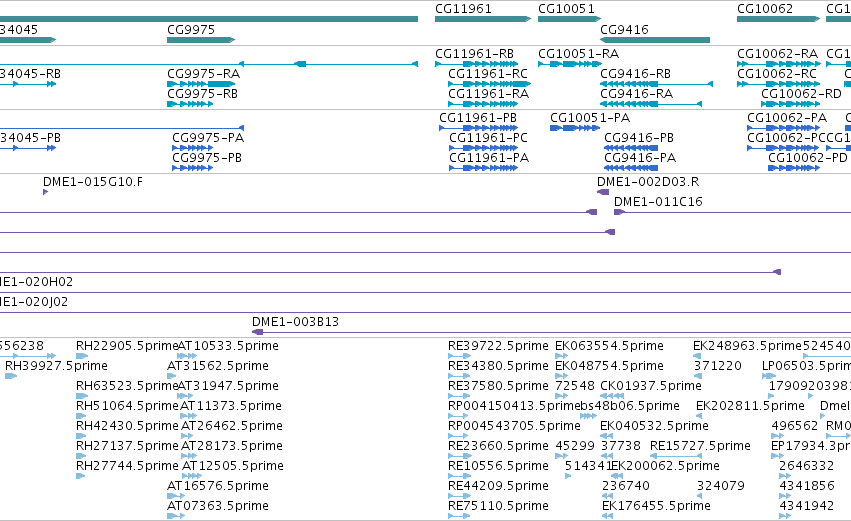
Task: Select protein CG11961-PC
Action: click(x=483, y=148)
